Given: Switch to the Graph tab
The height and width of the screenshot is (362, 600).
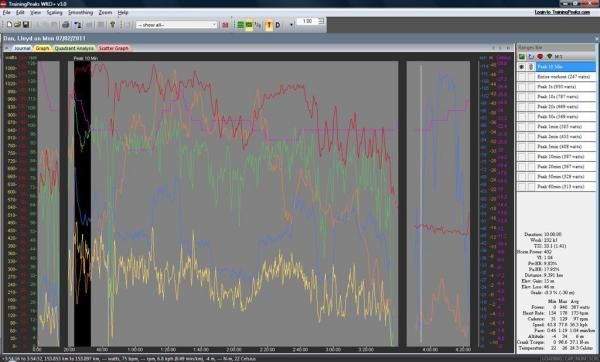Looking at the screenshot, I should (42, 48).
